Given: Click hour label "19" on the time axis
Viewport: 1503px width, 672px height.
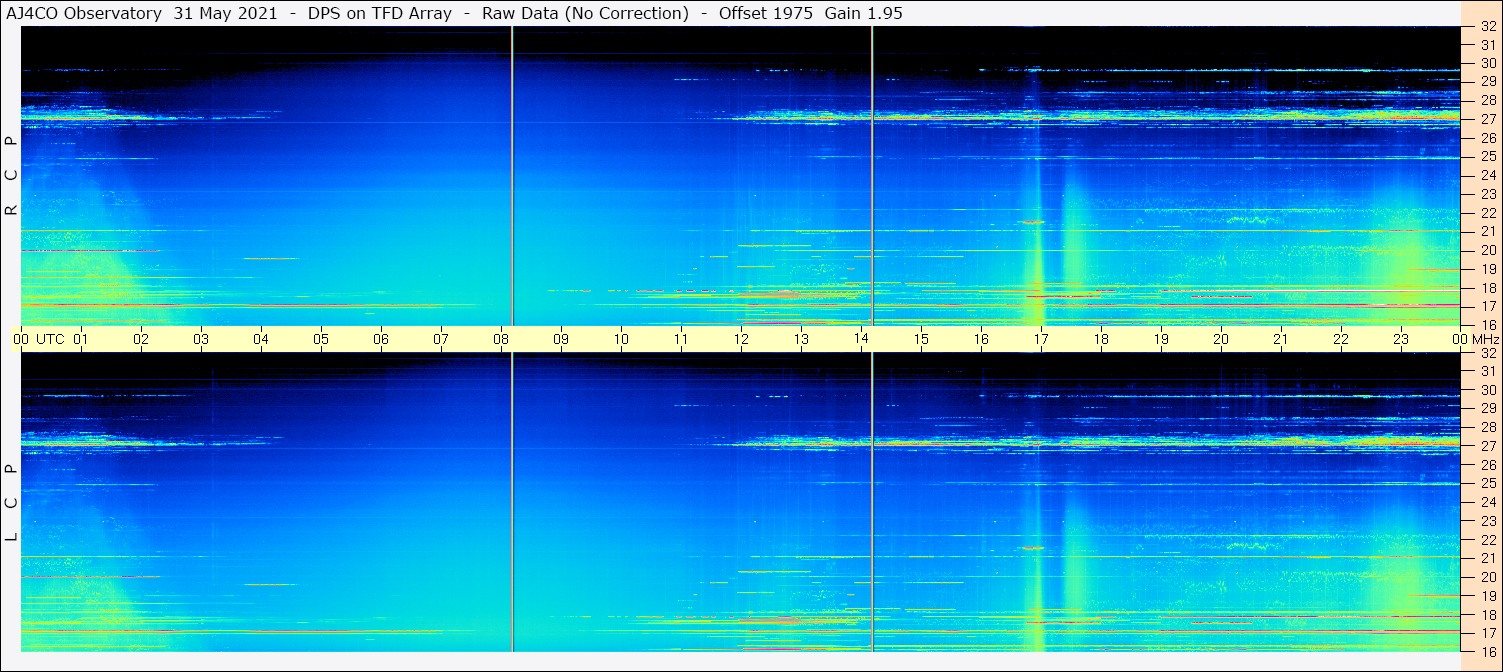Looking at the screenshot, I should pos(1161,339).
